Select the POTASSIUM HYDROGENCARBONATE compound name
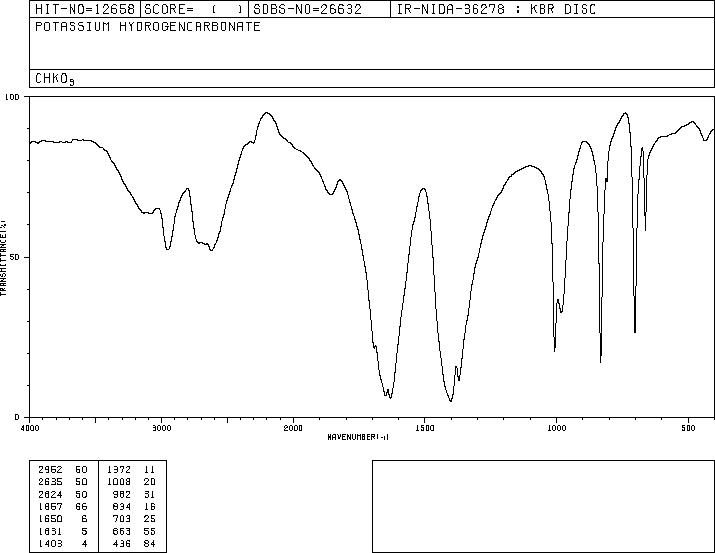The image size is (715, 553). [148, 27]
